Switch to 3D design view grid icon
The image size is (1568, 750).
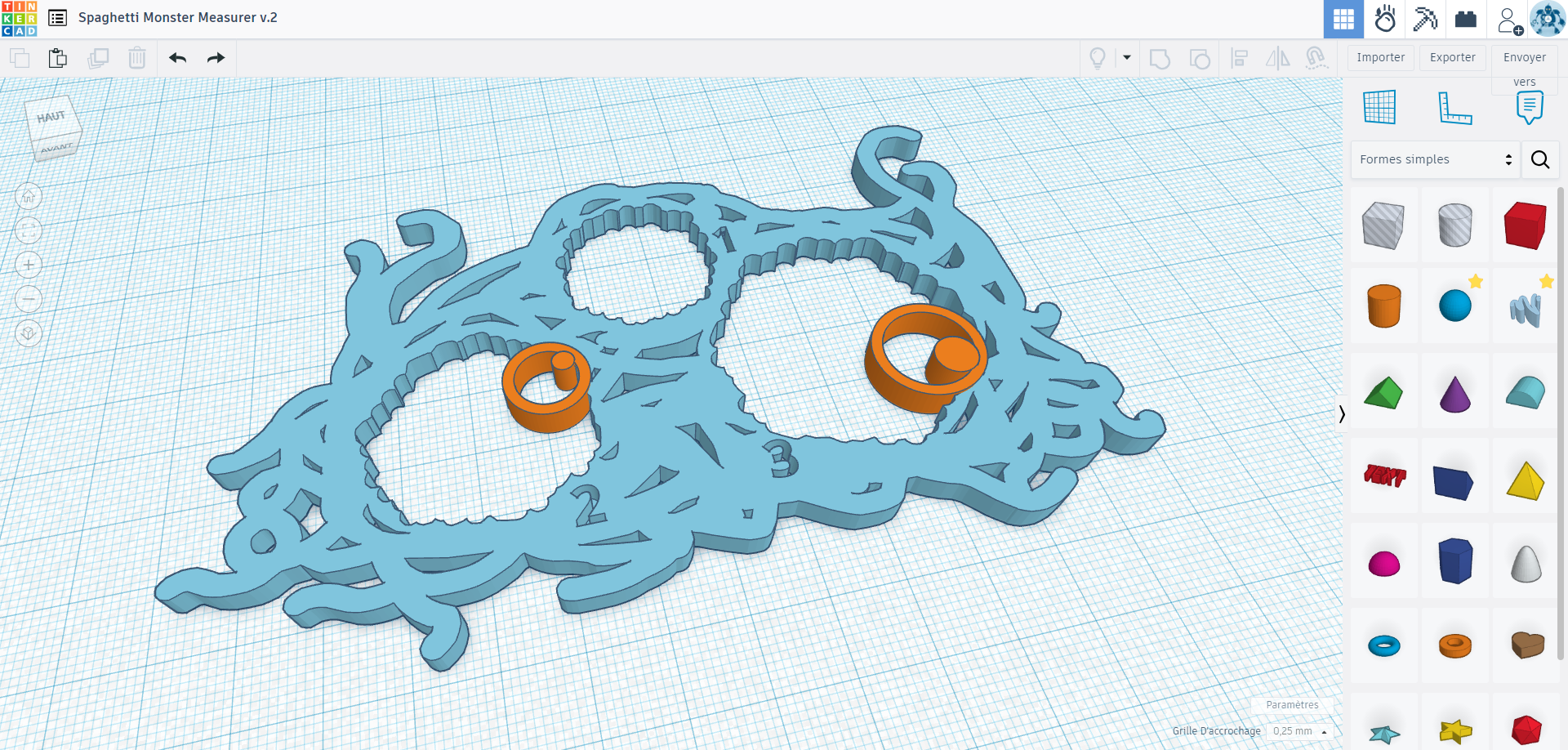1343,19
